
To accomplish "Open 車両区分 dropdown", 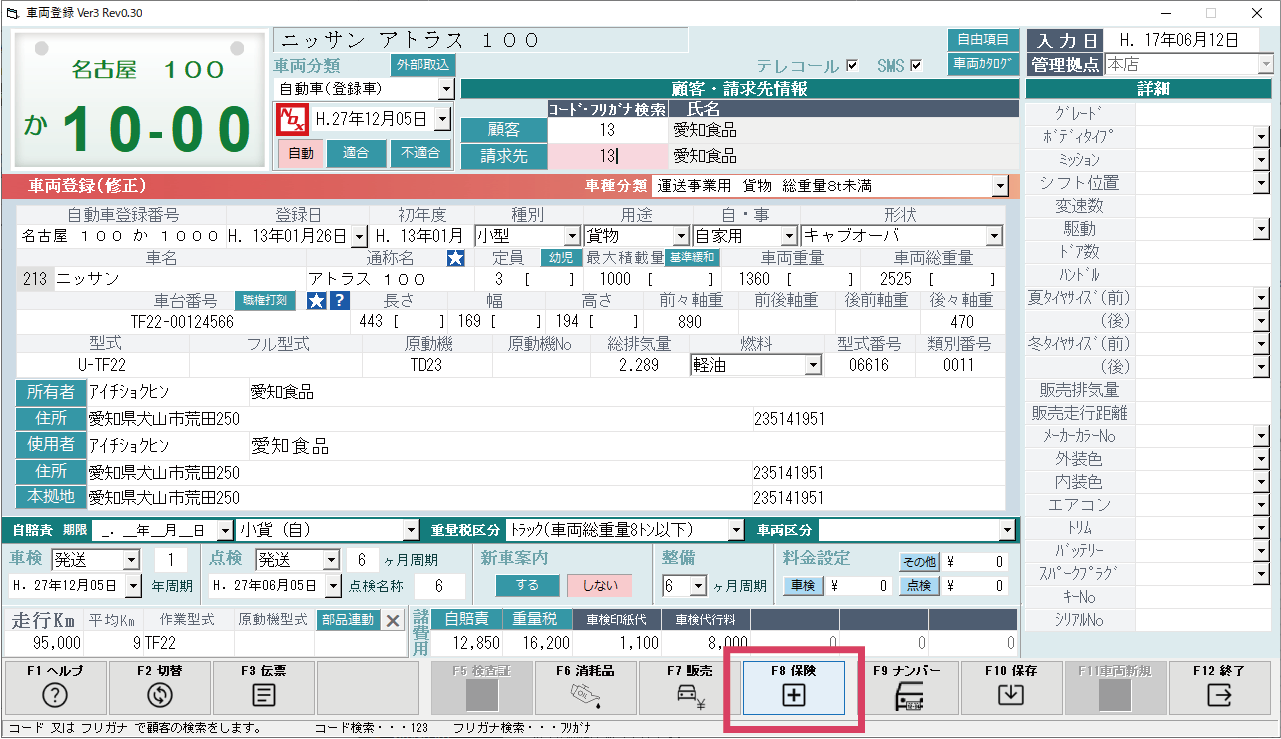I will 1006,530.
